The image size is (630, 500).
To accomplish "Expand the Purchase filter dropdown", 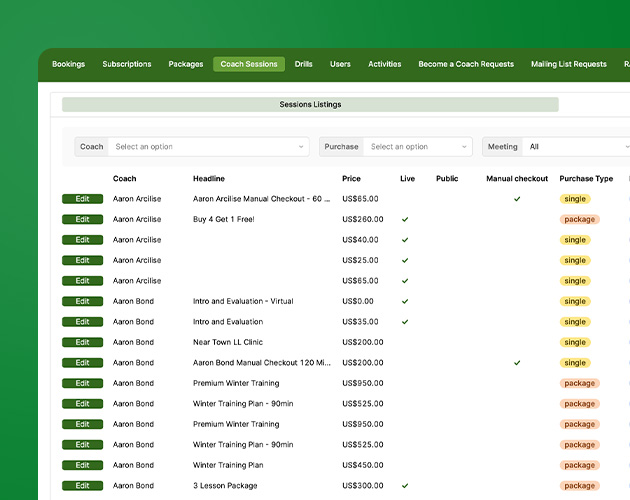I will coord(416,147).
